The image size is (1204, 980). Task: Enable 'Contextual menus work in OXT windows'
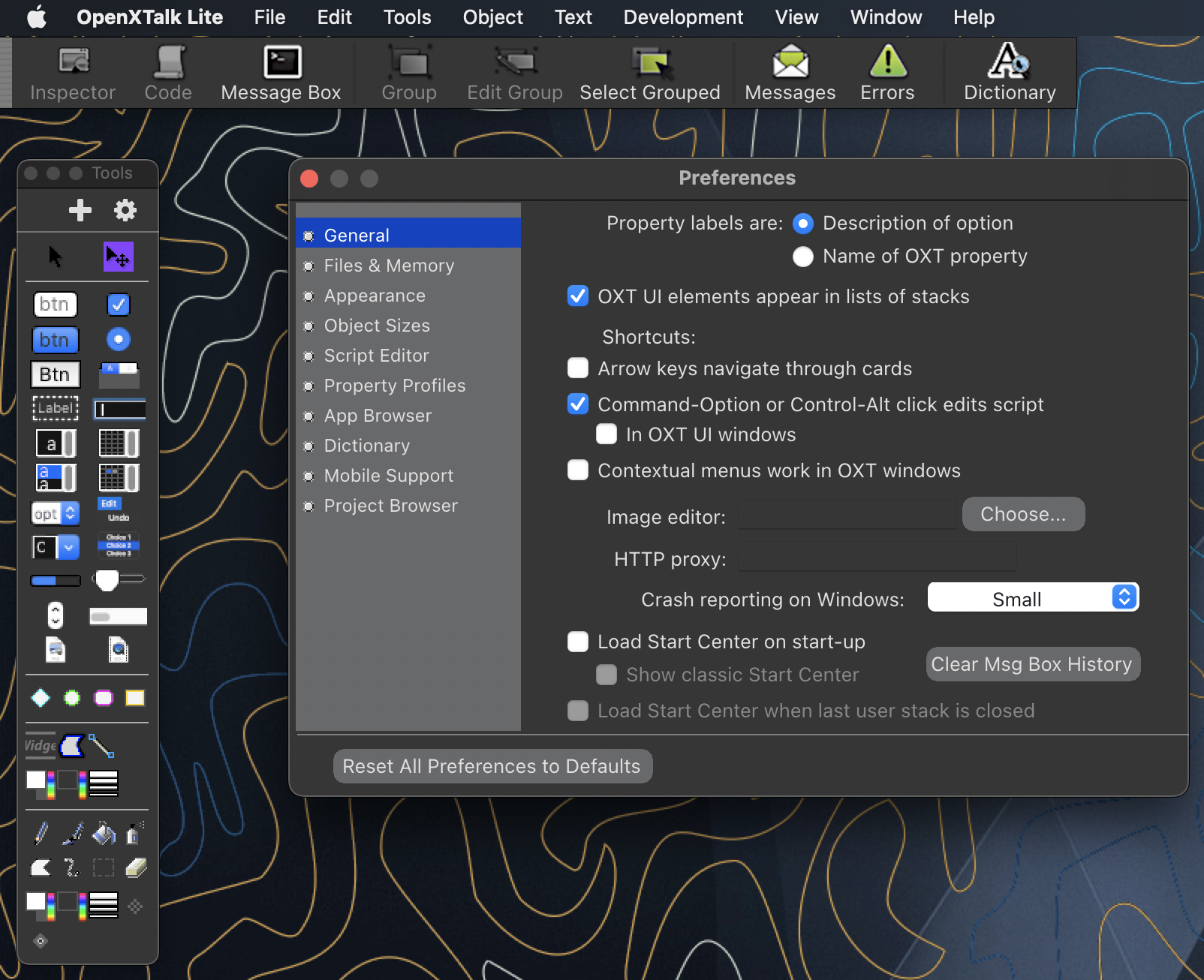[x=578, y=470]
